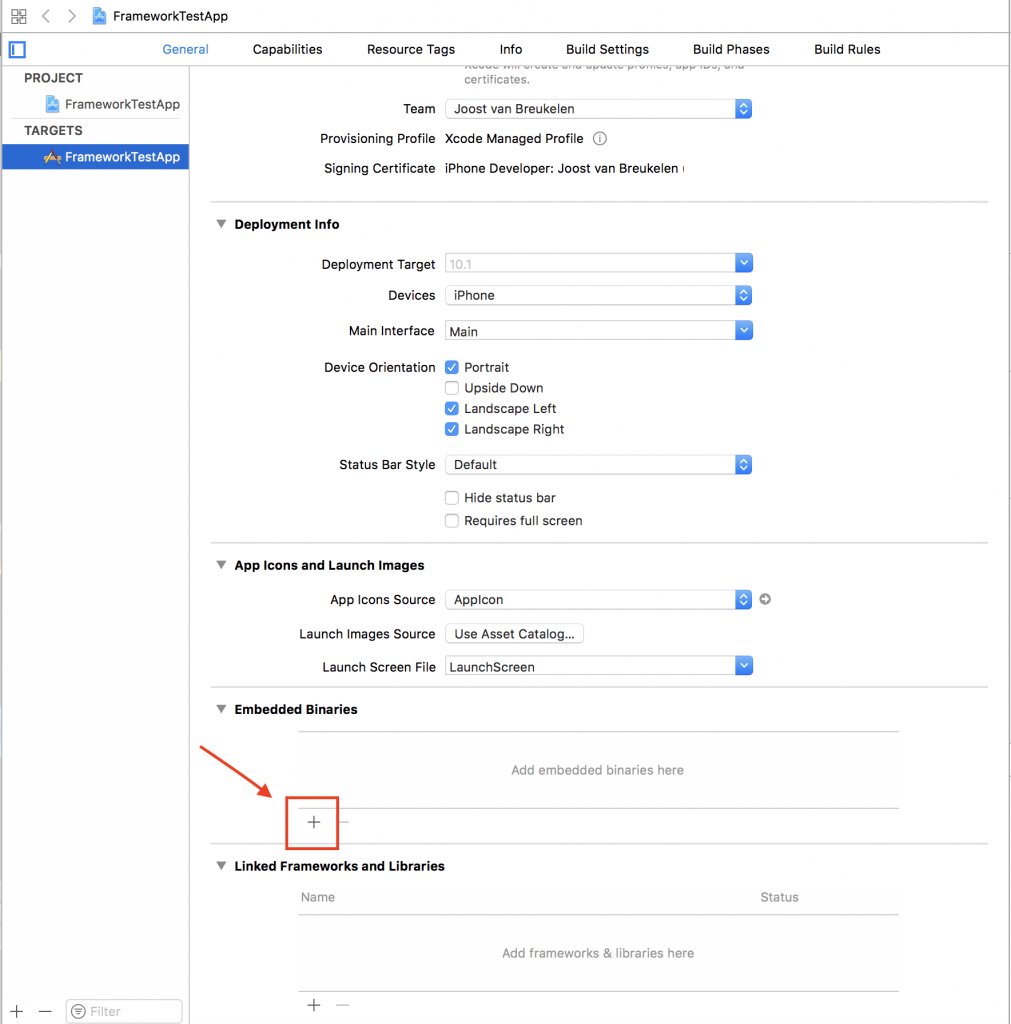Add a linked framework with plus
The image size is (1011, 1024).
pyautogui.click(x=313, y=1005)
